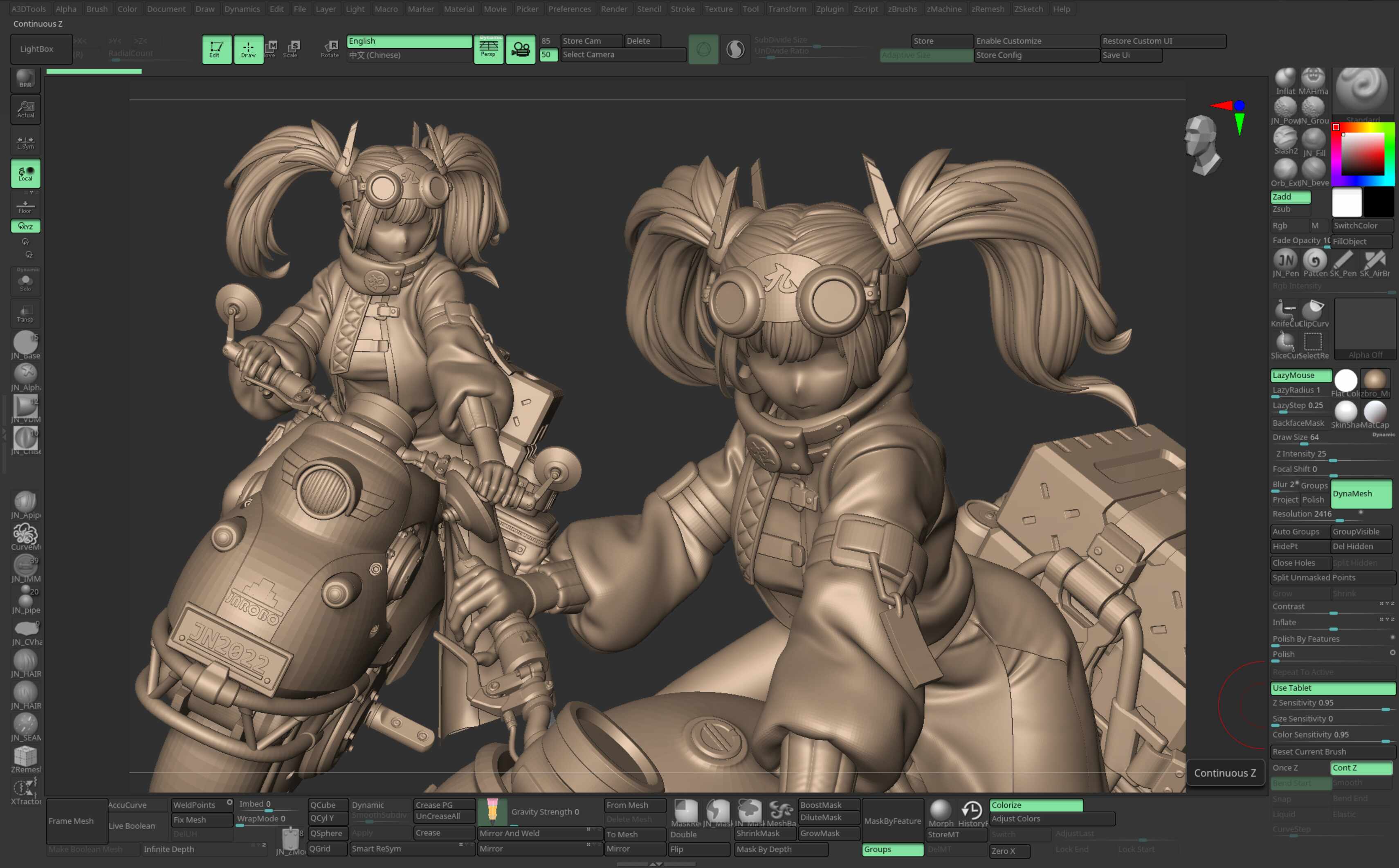Open the Help menu
The height and width of the screenshot is (868, 1399).
point(1061,9)
